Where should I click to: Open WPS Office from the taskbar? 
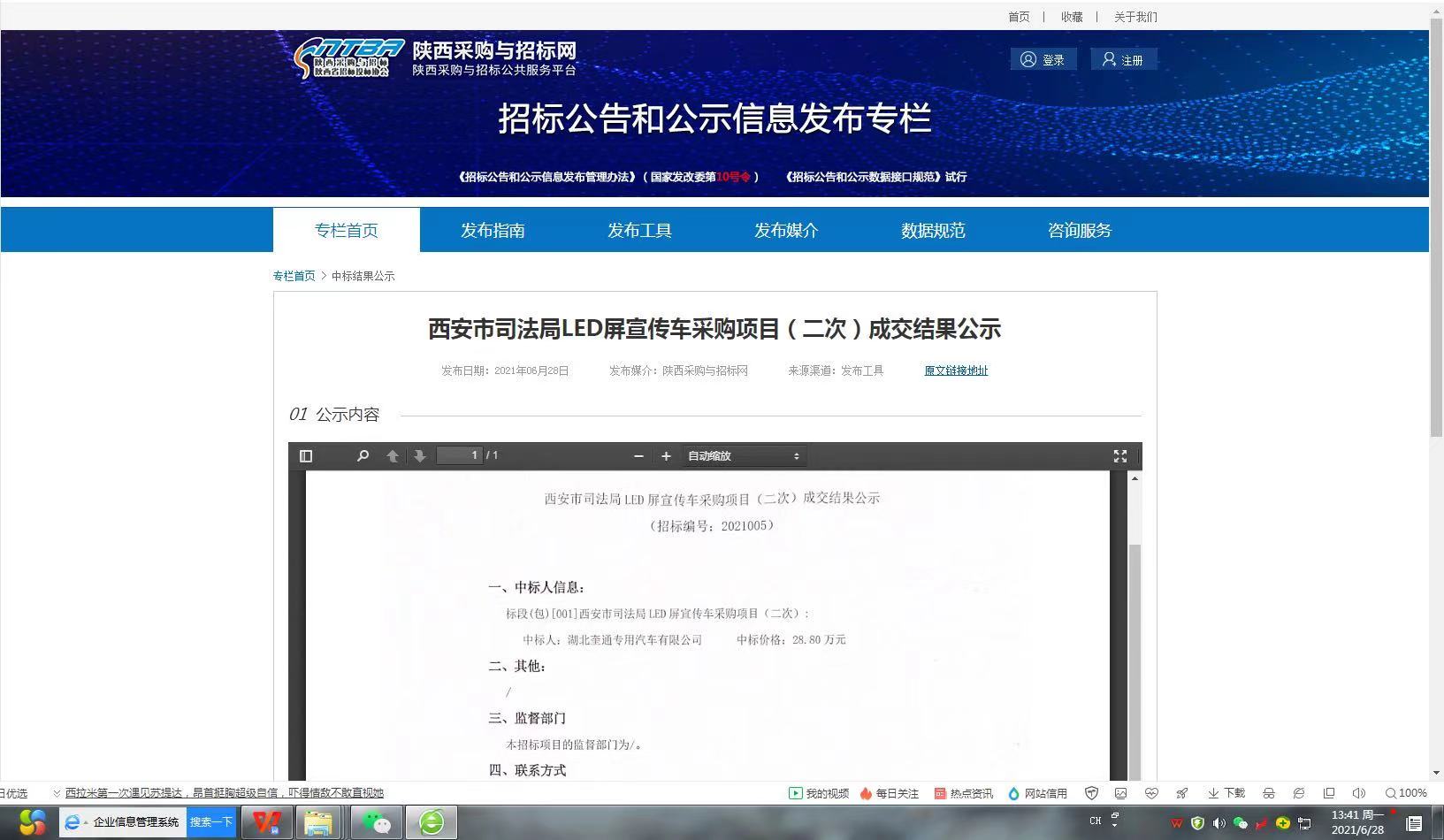point(266,822)
